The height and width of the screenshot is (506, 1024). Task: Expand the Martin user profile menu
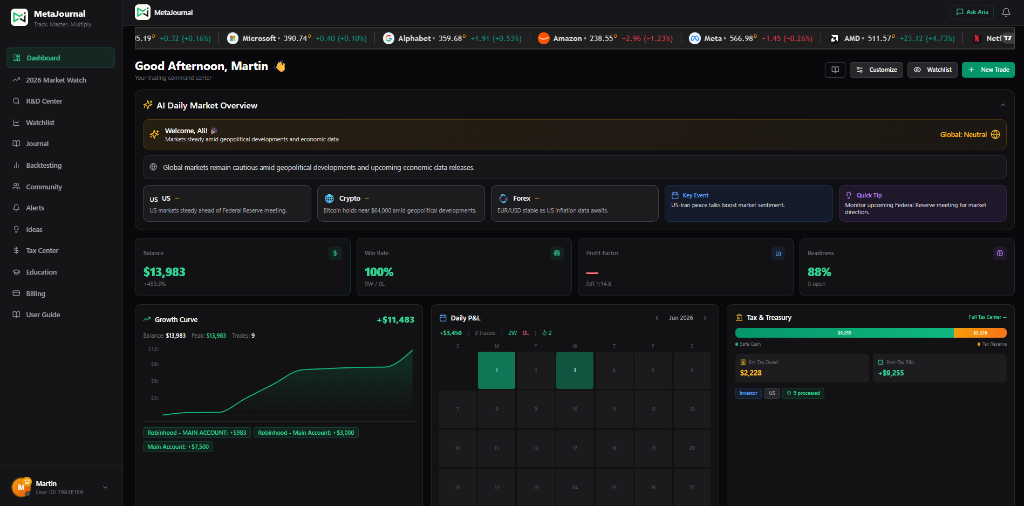pos(105,487)
